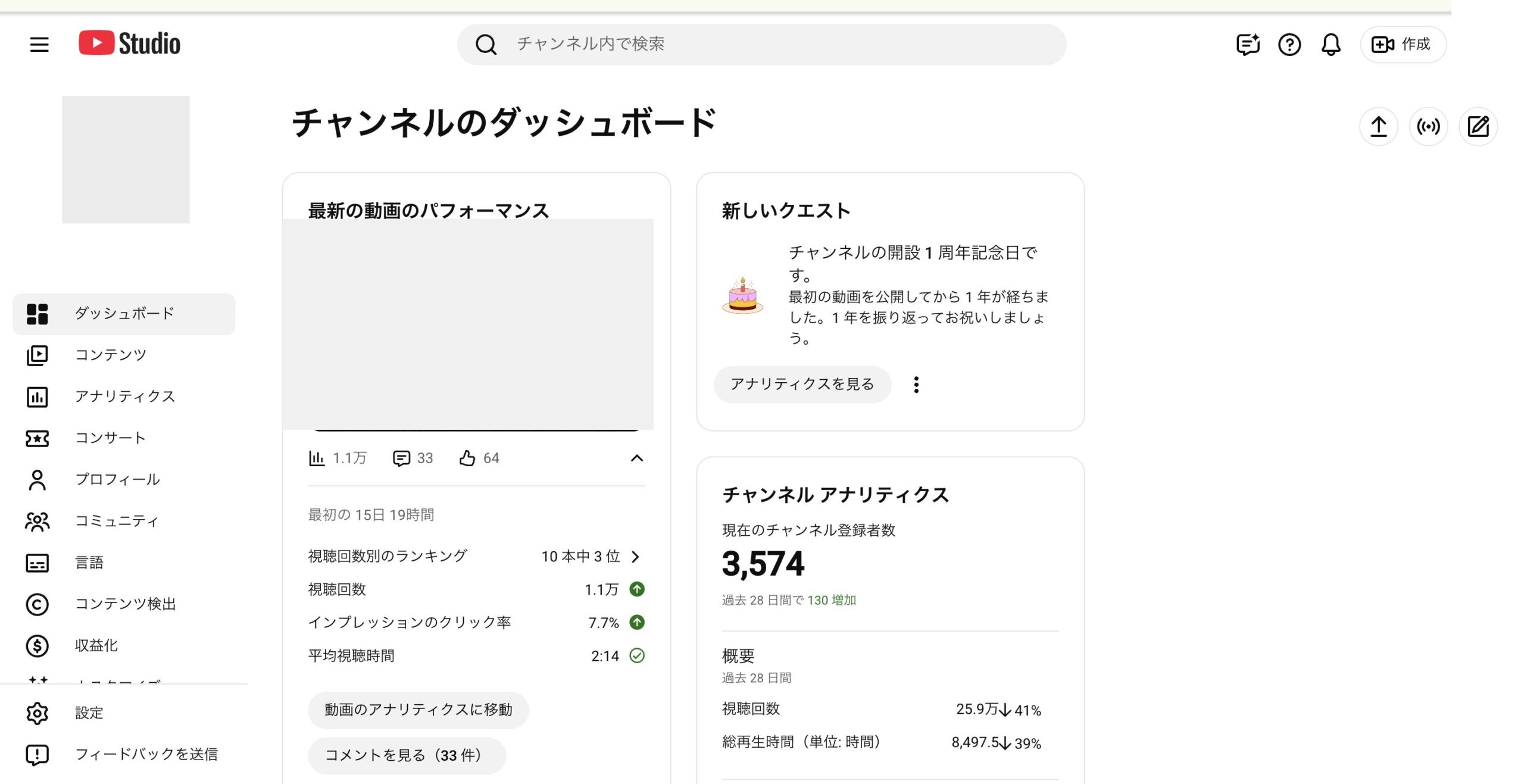This screenshot has width=1524, height=784.
Task: Click 総再生時間 8,497.5 value
Action: [x=975, y=742]
